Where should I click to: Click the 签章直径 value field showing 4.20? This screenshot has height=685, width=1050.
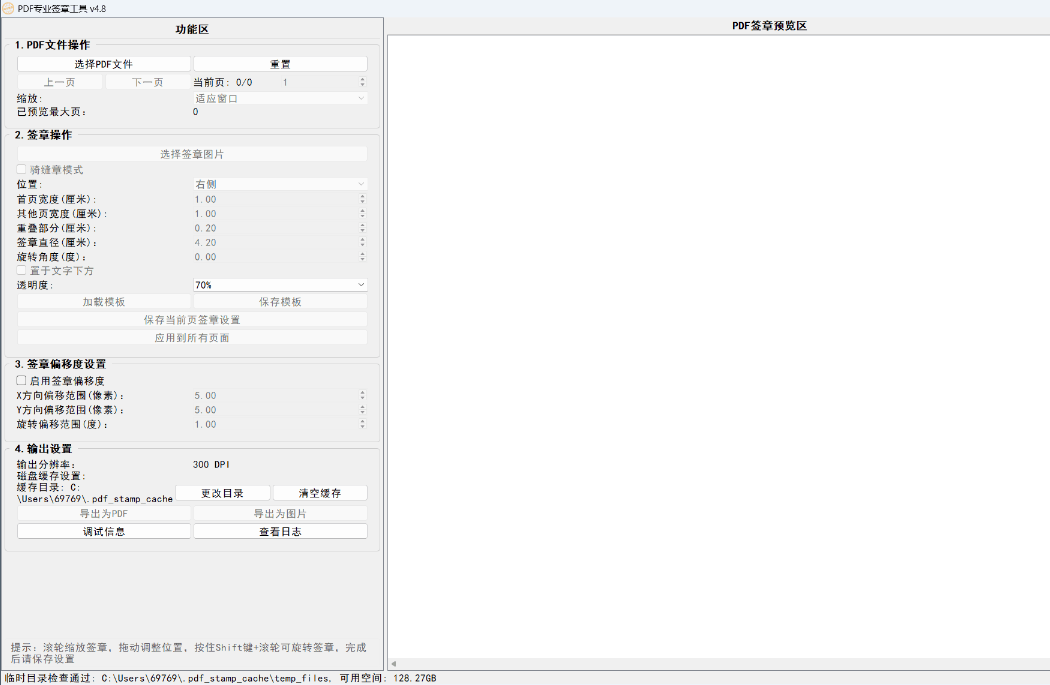tap(275, 242)
